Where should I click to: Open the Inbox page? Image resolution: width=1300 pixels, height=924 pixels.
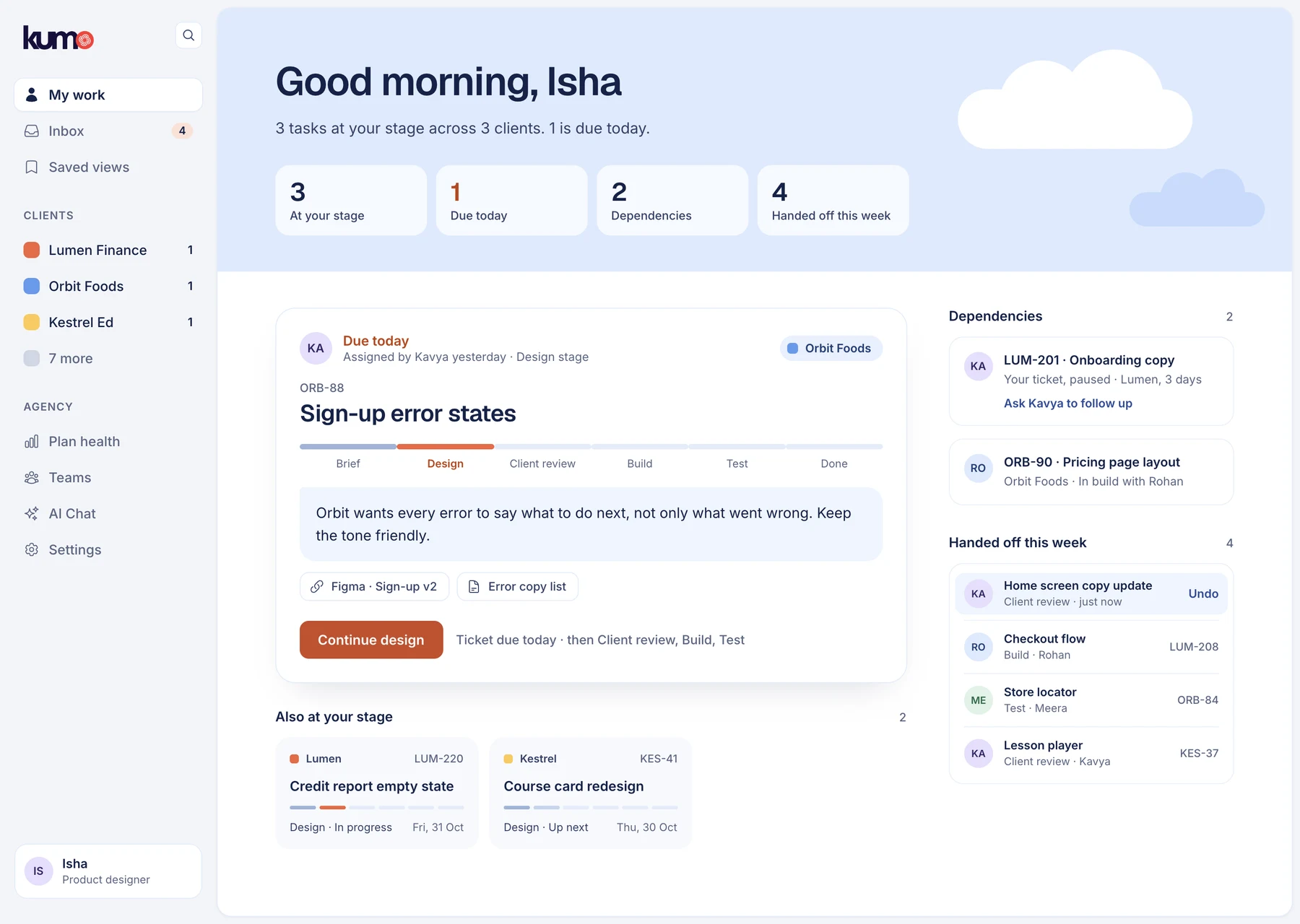108,131
